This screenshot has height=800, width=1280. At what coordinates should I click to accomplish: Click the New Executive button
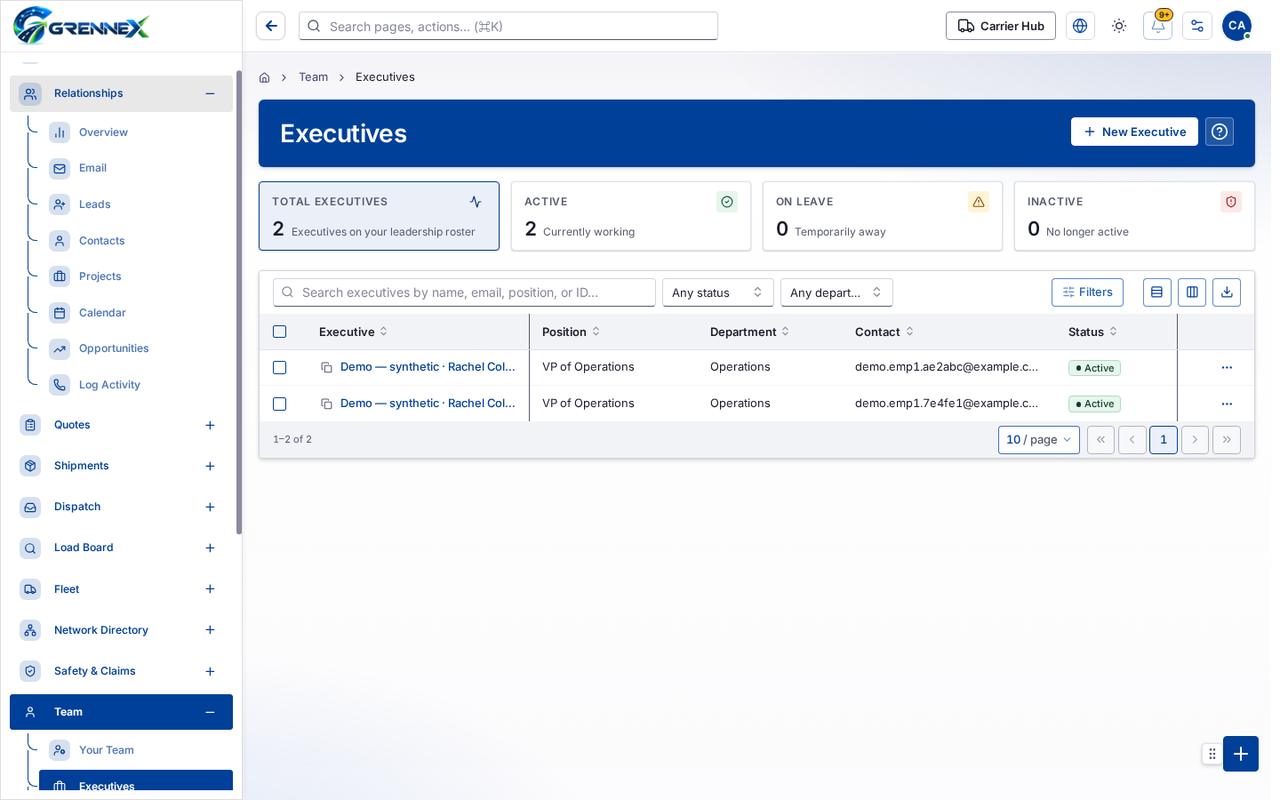pyautogui.click(x=1134, y=132)
